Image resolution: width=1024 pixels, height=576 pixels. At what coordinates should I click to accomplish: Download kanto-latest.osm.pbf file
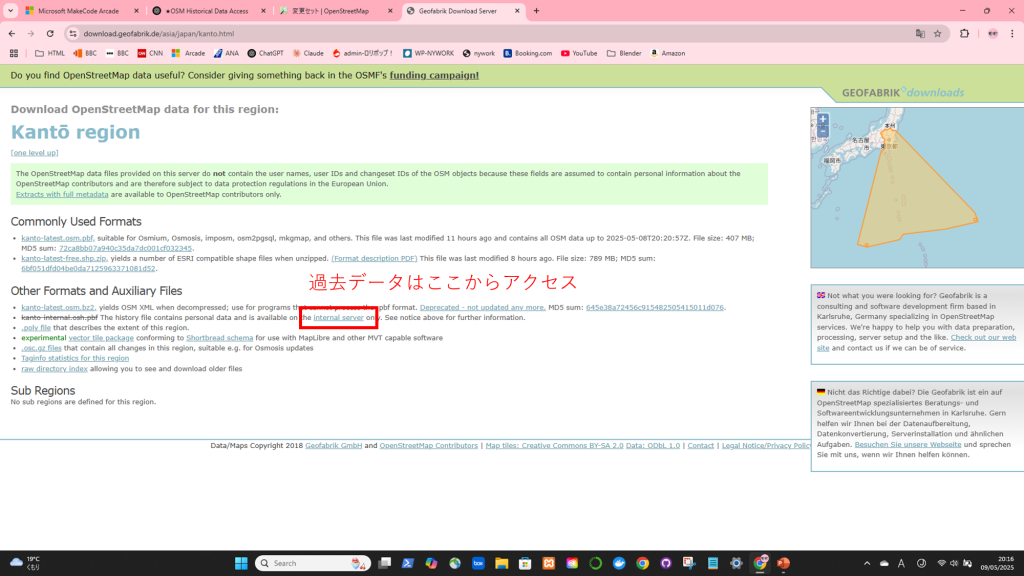57,238
